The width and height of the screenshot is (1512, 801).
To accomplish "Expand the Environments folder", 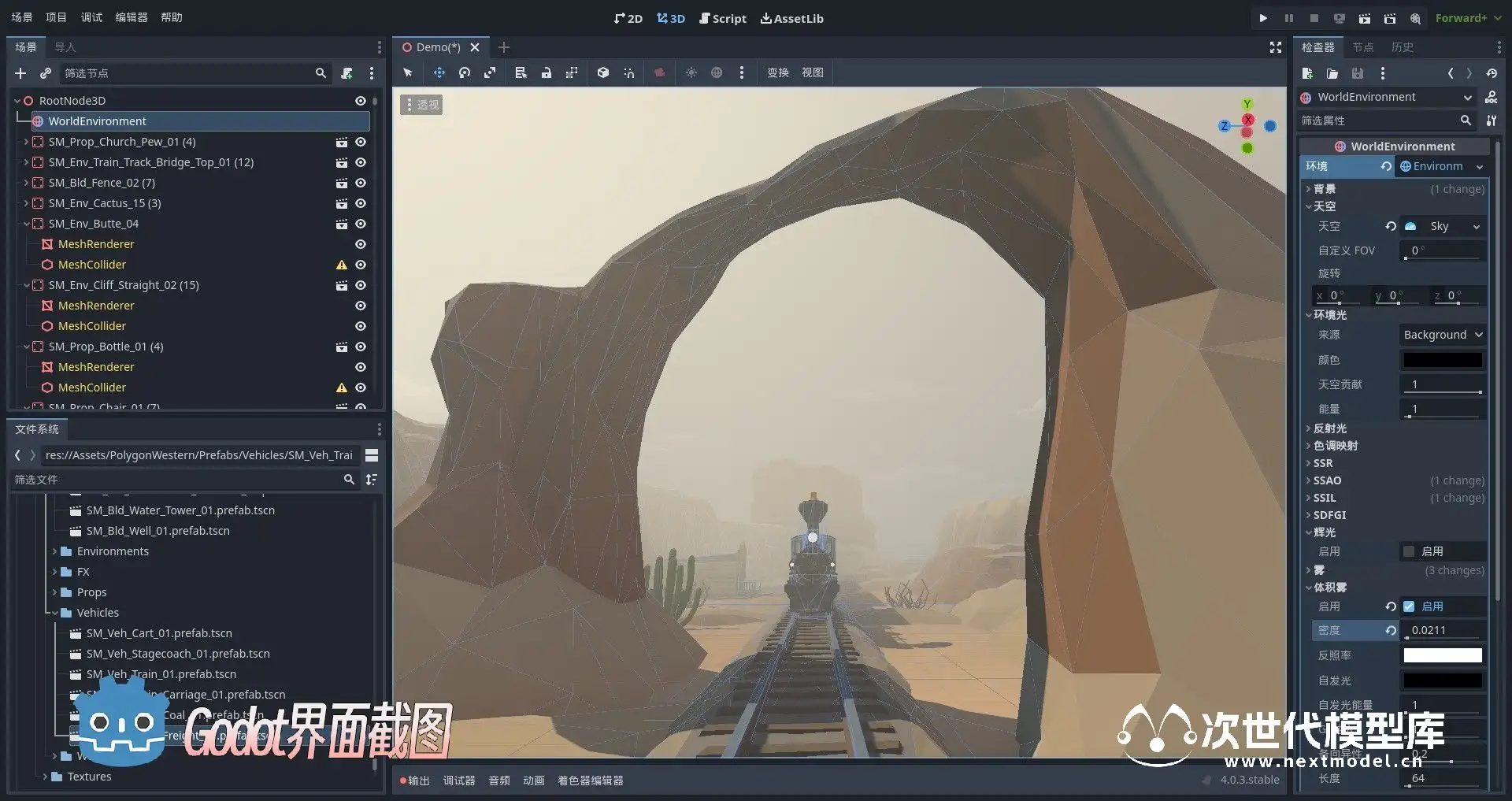I will [54, 551].
